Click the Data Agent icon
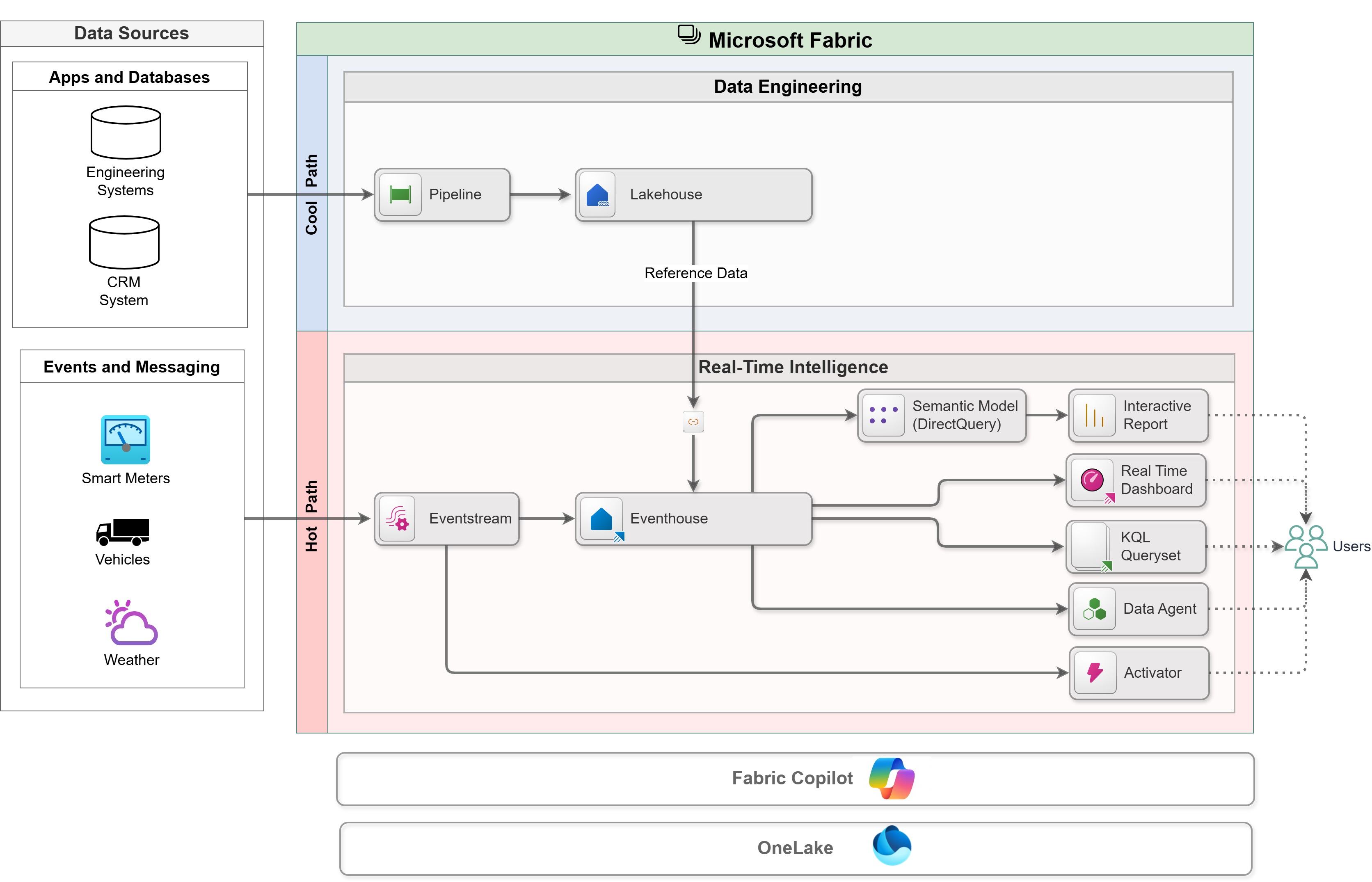Screen dimensions: 1372x882 click(x=1095, y=609)
